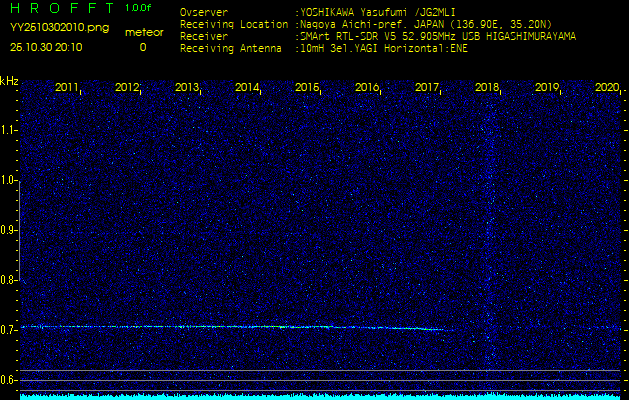
Task: Click the kHz axis unit label
Action: (9, 80)
